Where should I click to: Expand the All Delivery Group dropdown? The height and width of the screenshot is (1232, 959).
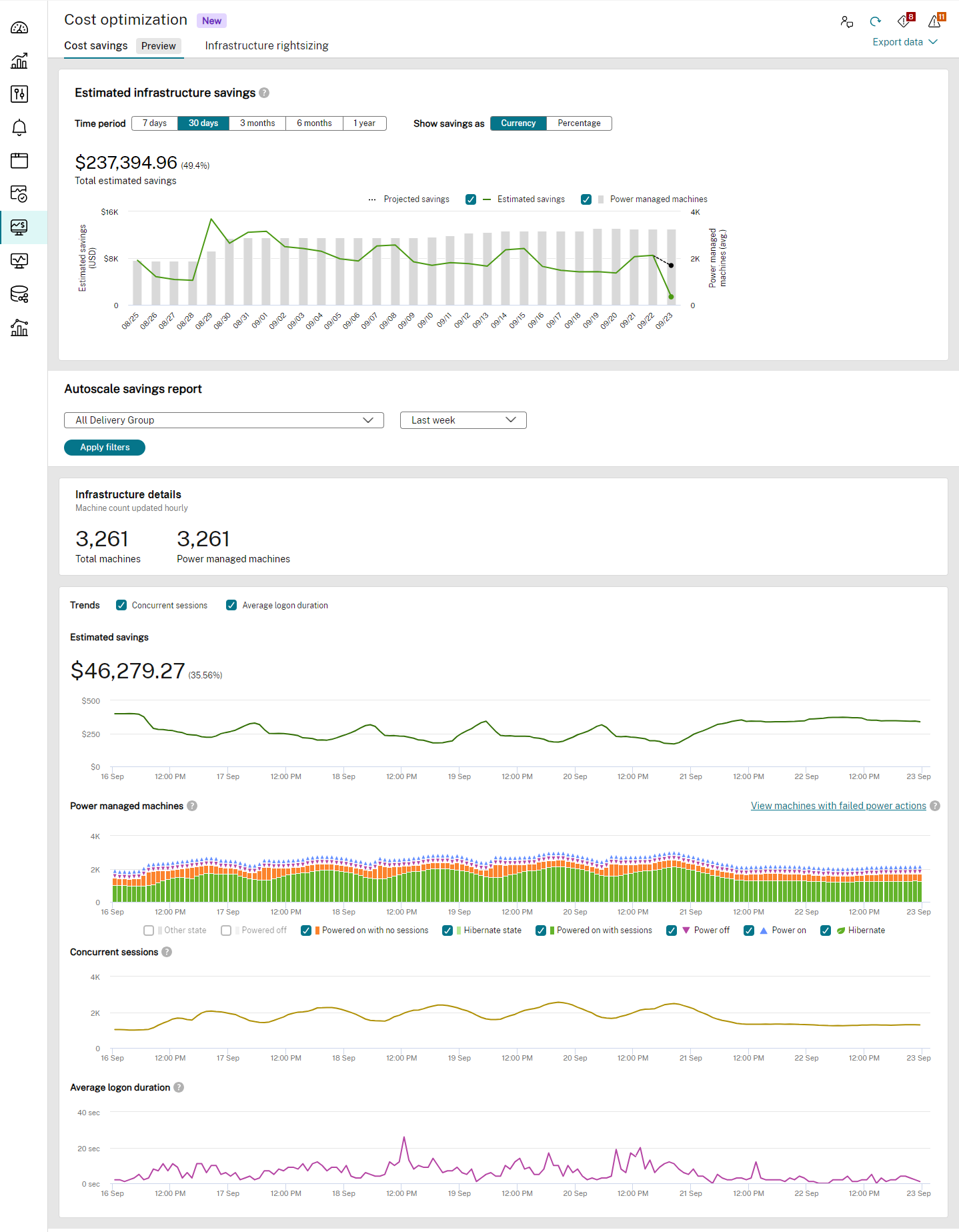[x=223, y=420]
